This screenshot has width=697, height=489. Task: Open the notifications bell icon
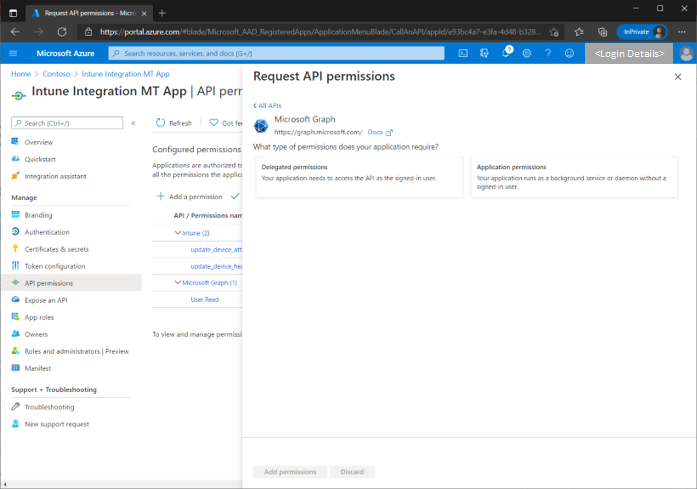[x=506, y=52]
